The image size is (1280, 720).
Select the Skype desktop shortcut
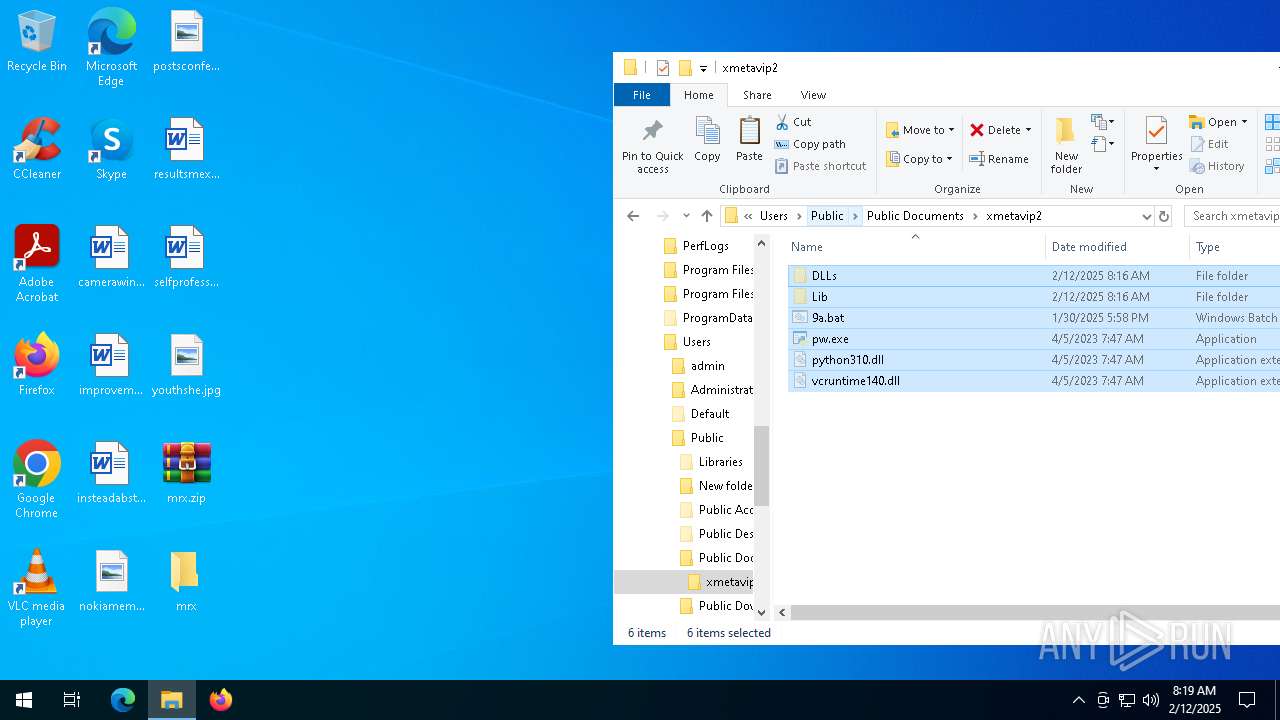point(111,150)
